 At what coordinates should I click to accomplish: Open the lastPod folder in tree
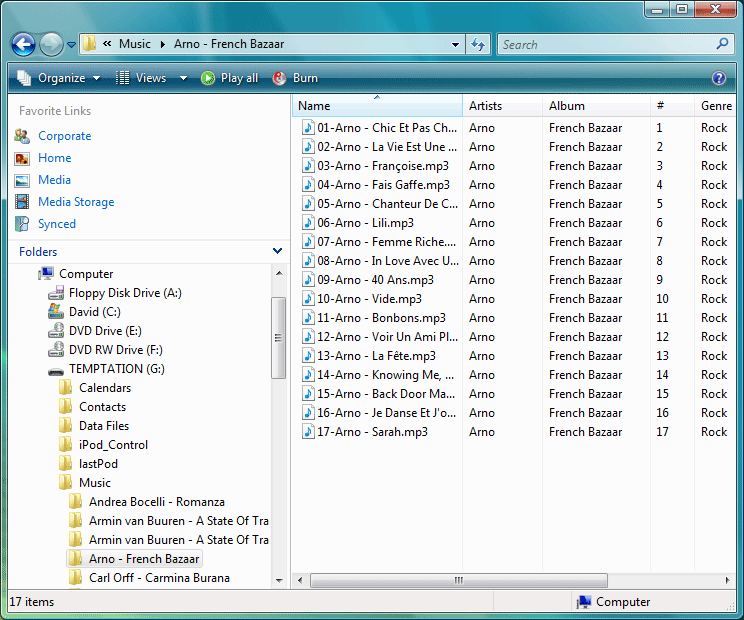98,463
